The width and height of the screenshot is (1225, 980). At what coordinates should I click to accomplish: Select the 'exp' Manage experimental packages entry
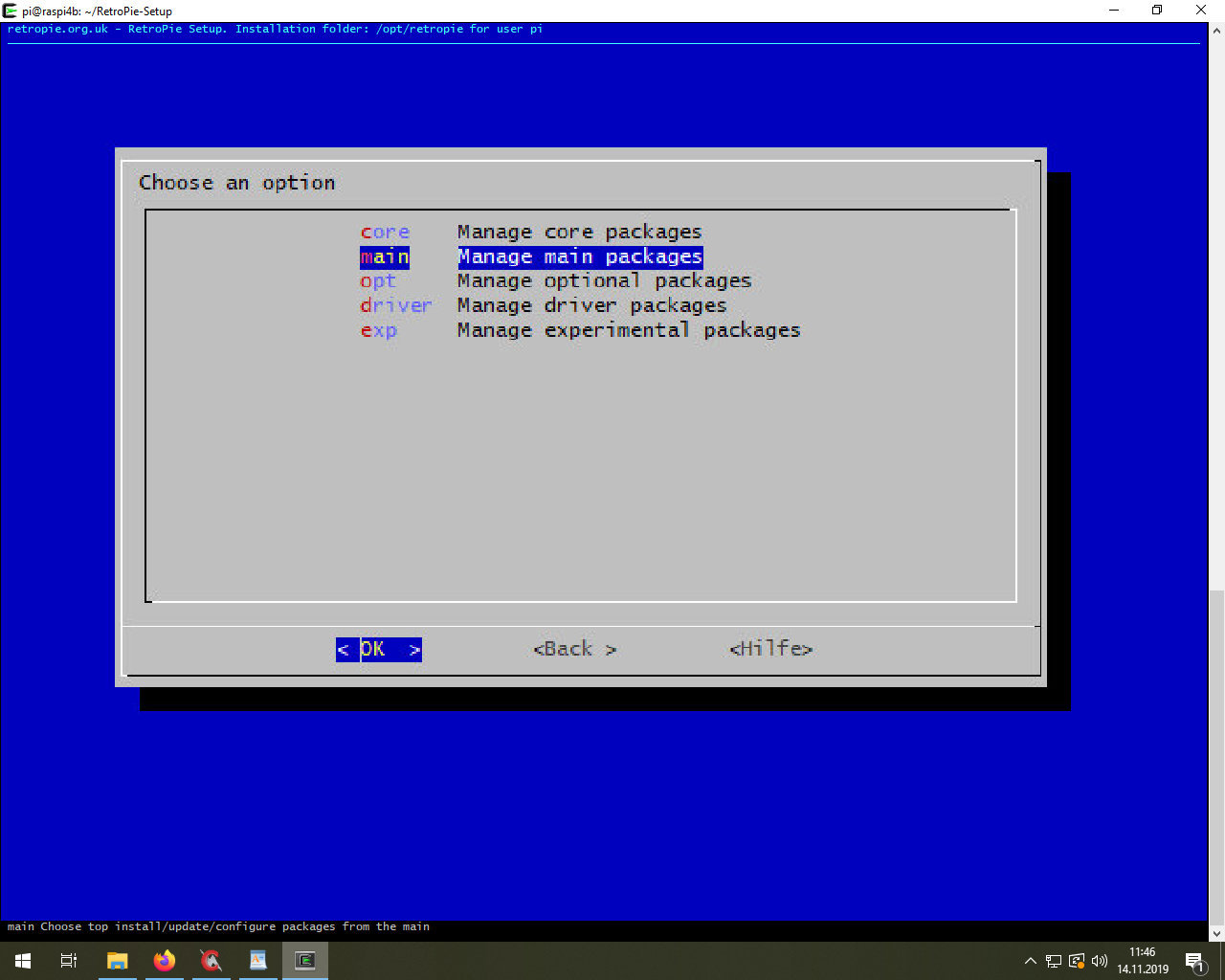tap(579, 330)
